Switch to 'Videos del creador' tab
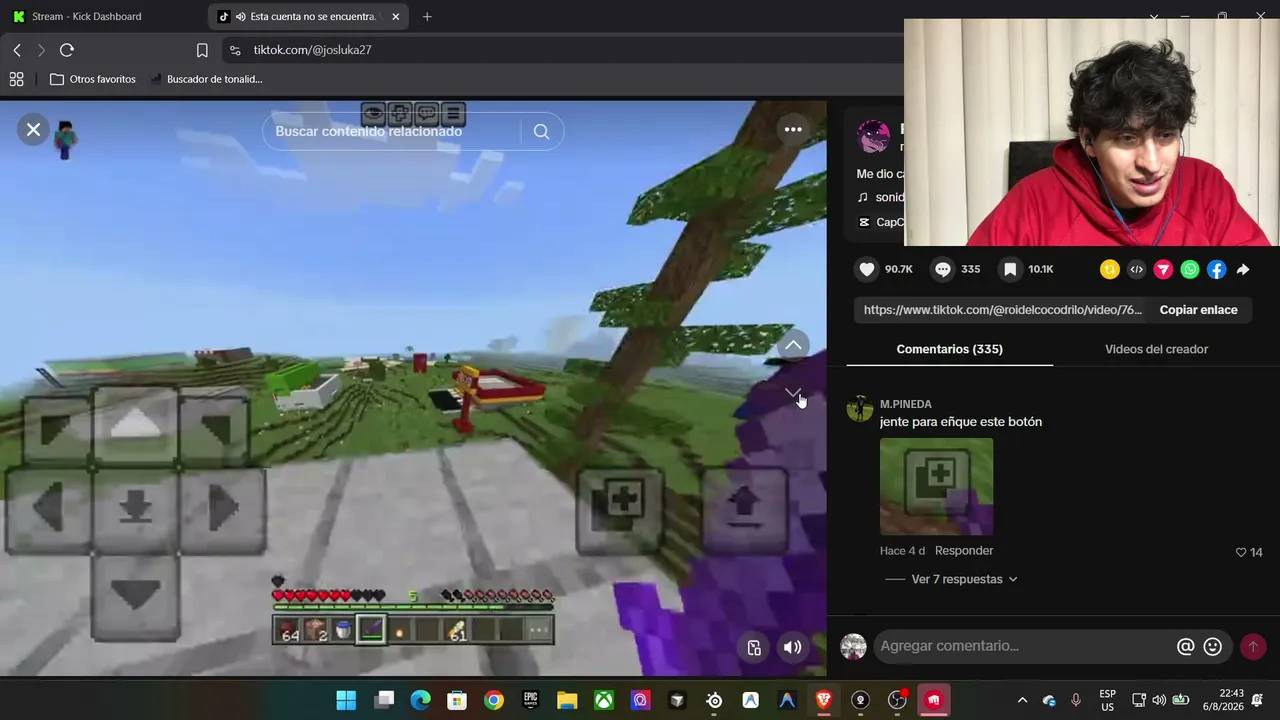The width and height of the screenshot is (1280, 720). tap(1156, 349)
